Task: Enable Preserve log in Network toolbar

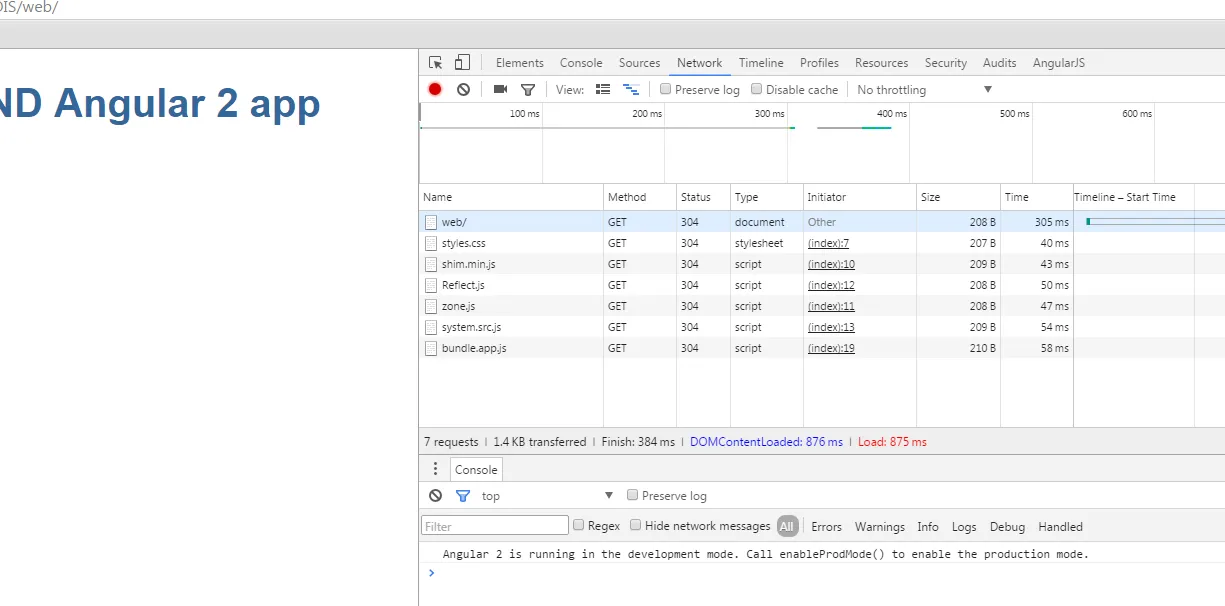Action: [x=666, y=89]
